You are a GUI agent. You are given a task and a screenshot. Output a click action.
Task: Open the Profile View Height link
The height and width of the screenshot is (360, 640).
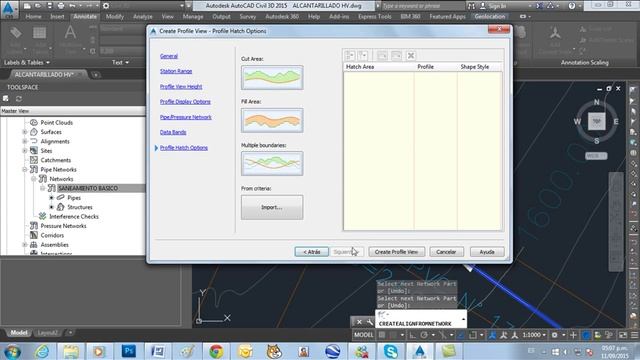point(181,87)
